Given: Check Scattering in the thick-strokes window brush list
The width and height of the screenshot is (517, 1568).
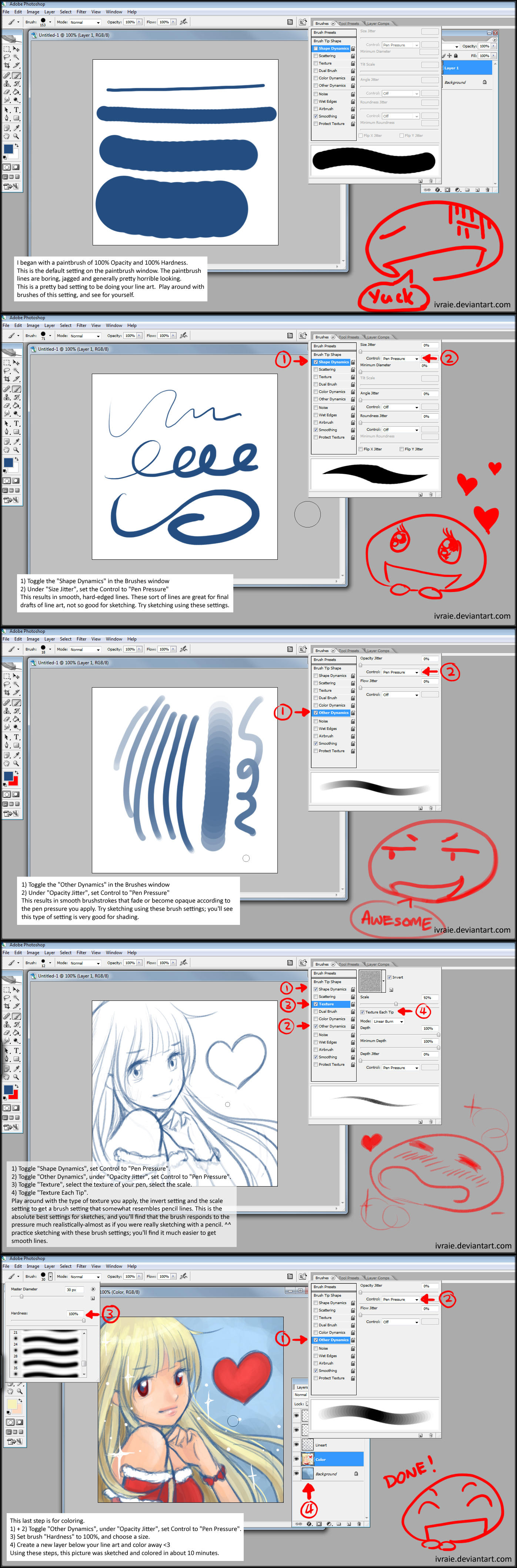Looking at the screenshot, I should [x=316, y=56].
